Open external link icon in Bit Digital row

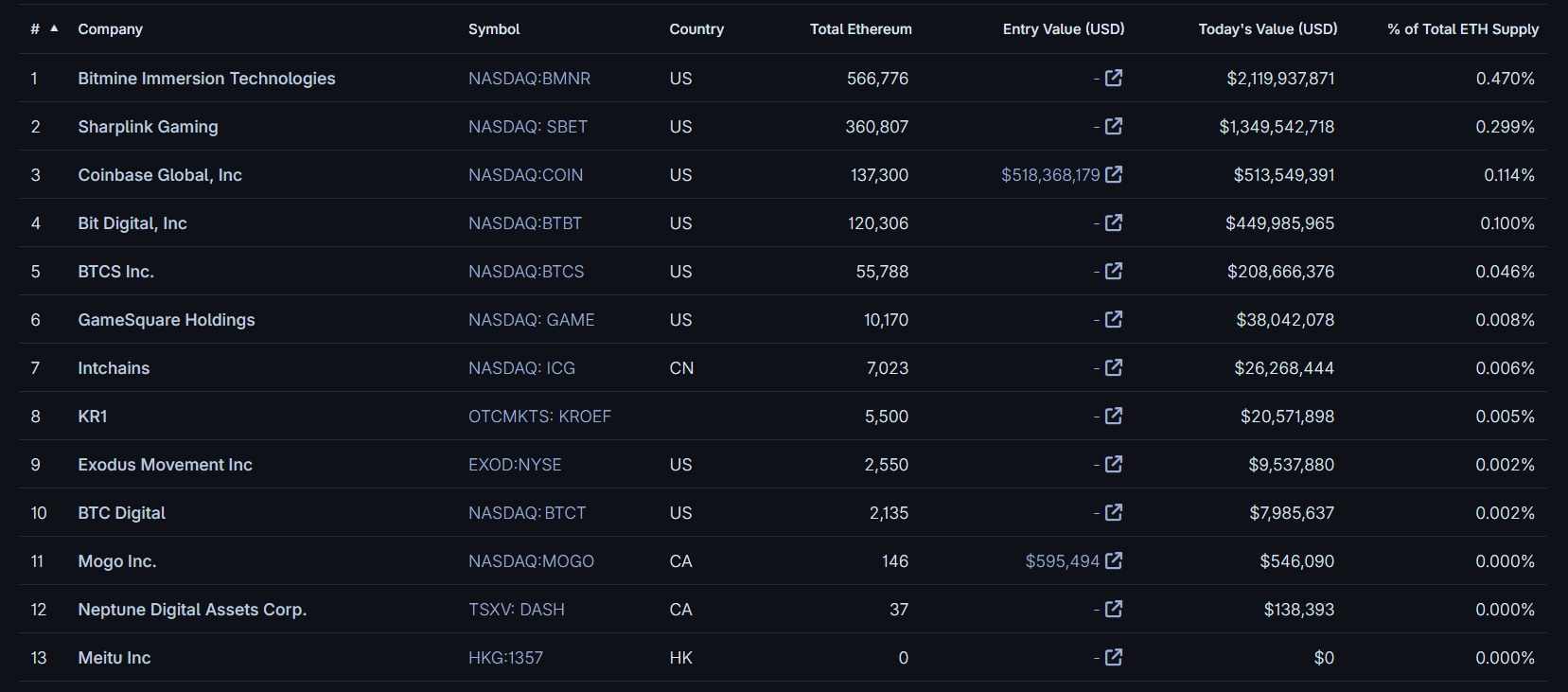click(1114, 222)
